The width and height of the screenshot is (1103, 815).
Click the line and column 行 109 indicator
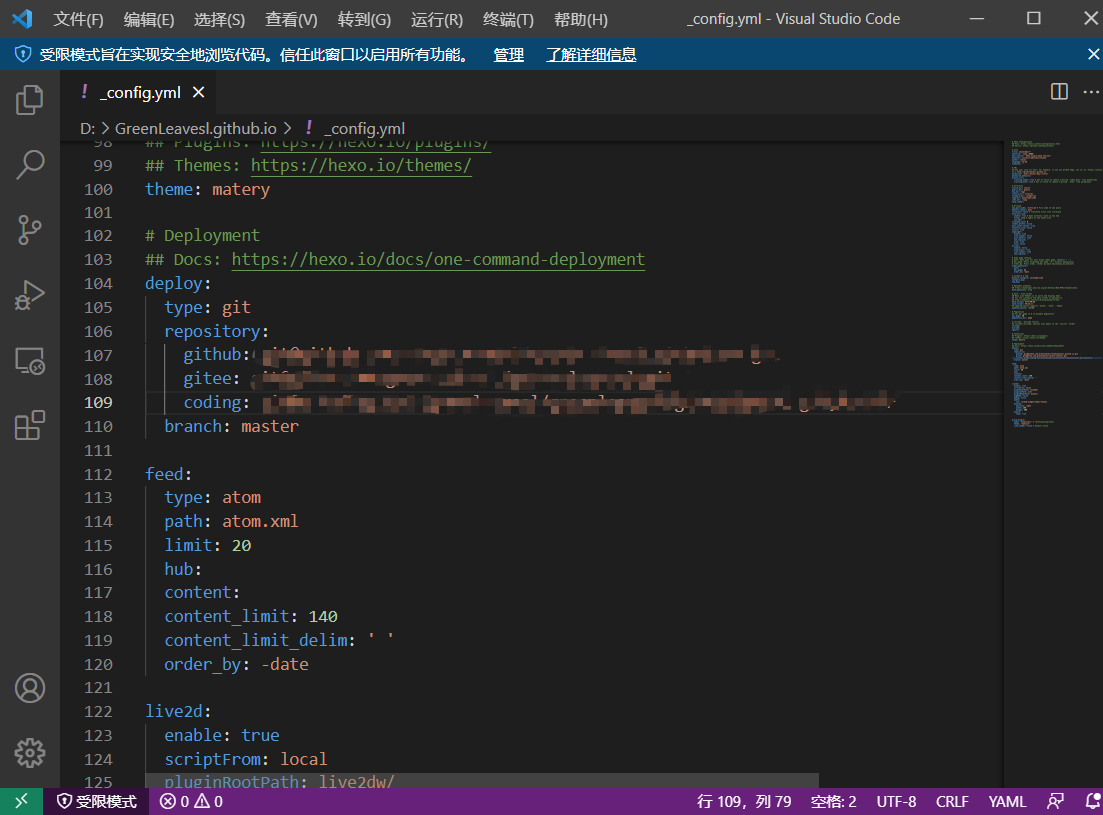tap(744, 802)
